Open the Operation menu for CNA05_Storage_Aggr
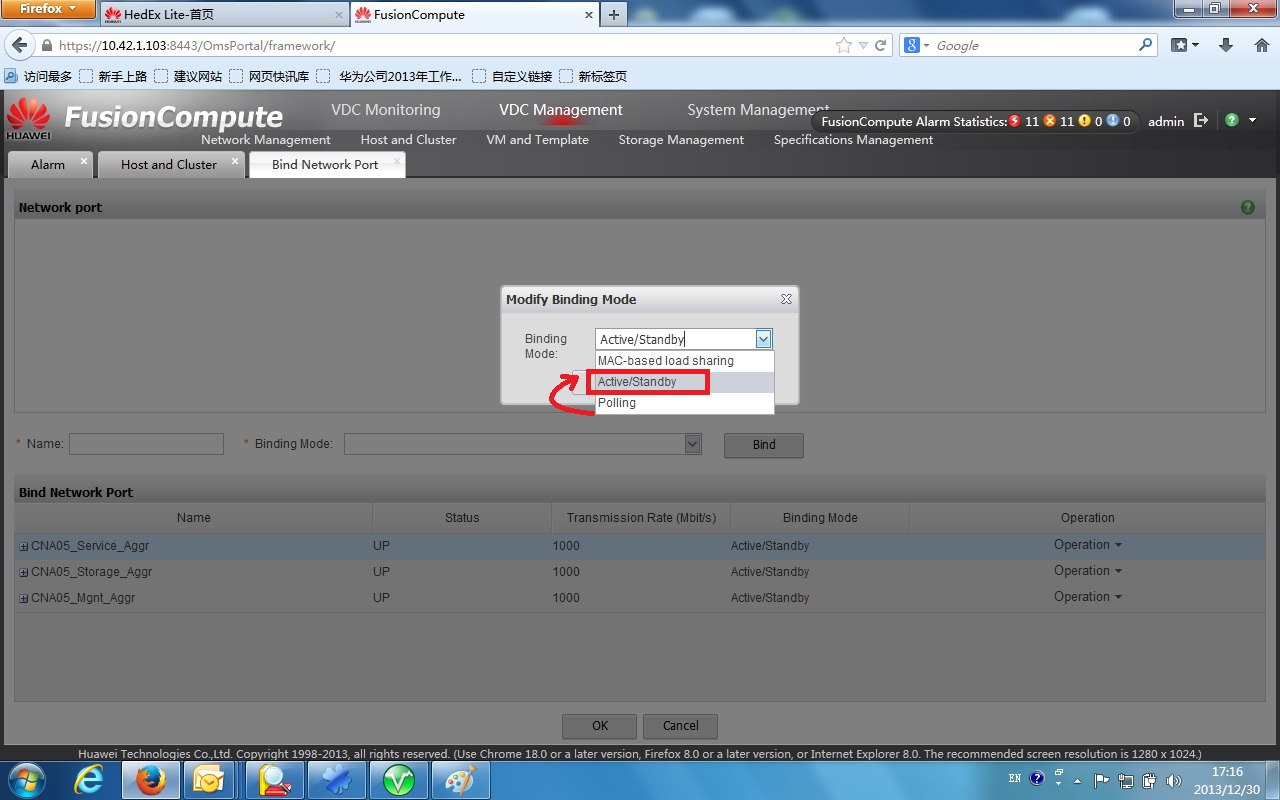The image size is (1280, 800). pyautogui.click(x=1087, y=571)
